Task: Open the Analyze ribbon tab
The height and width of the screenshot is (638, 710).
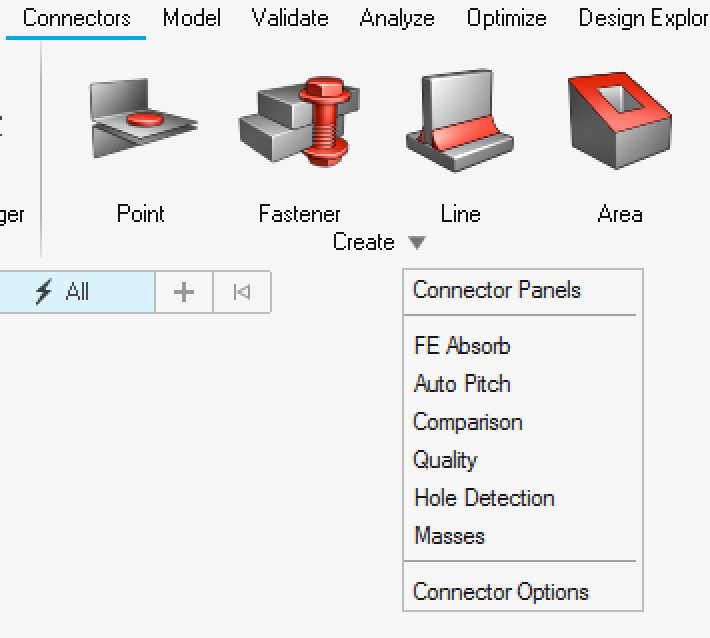Action: (397, 19)
